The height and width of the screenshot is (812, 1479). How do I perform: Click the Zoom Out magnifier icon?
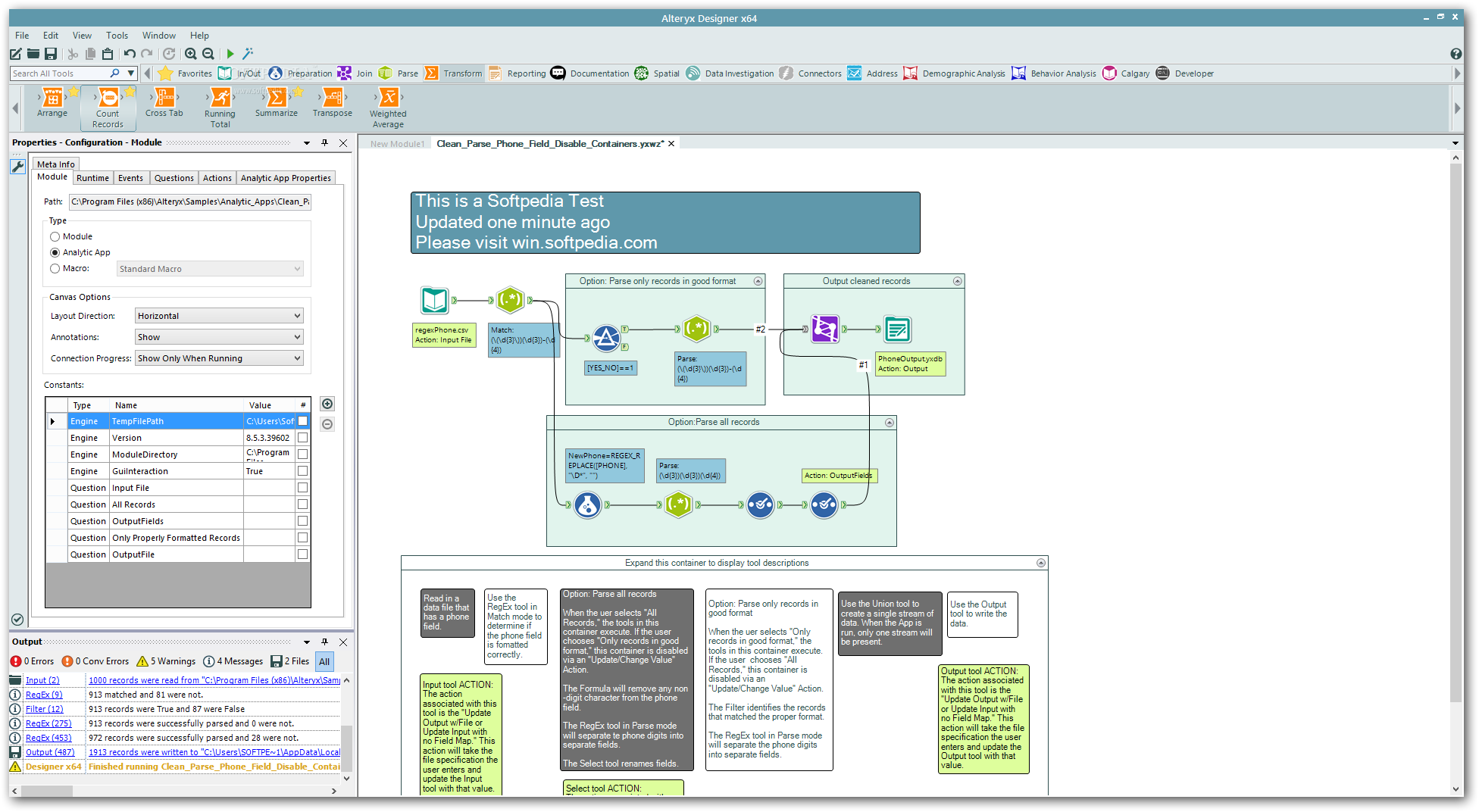[208, 54]
